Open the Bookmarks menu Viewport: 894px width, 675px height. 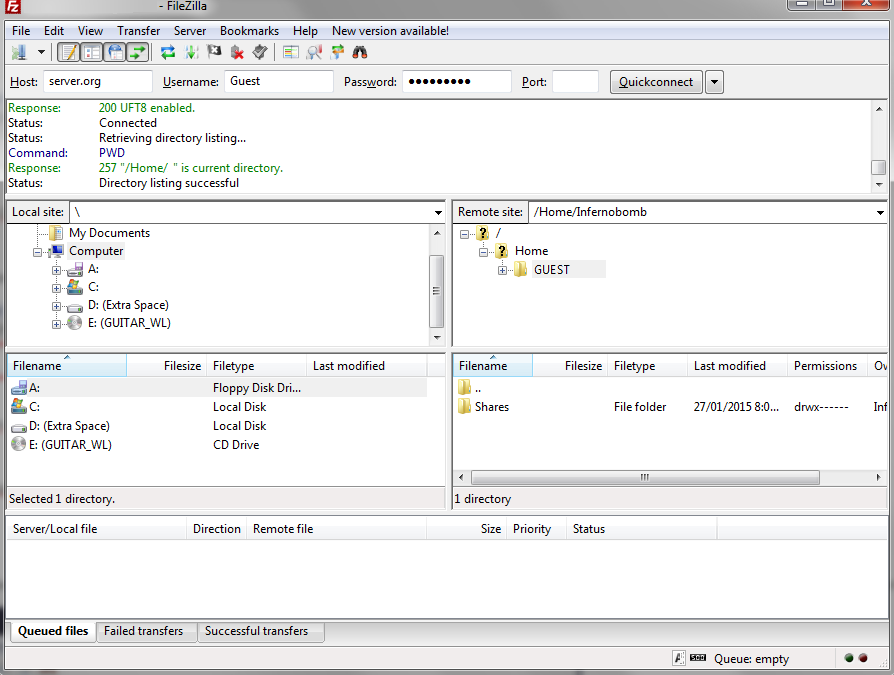pos(249,31)
